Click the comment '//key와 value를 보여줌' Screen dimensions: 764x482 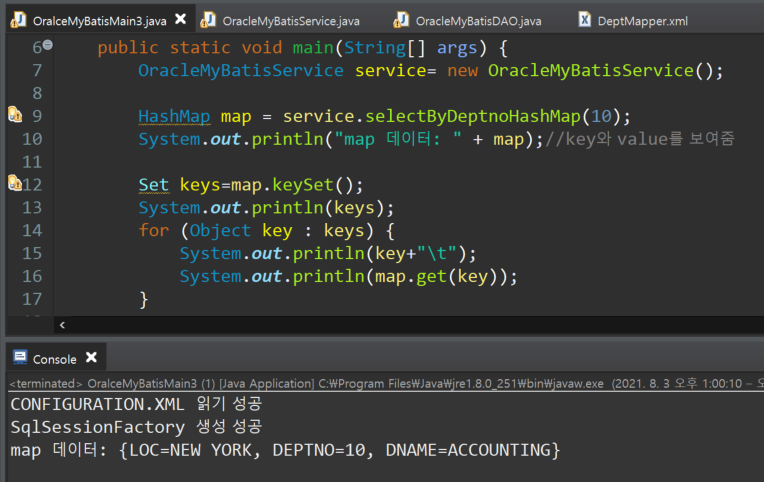(639, 139)
